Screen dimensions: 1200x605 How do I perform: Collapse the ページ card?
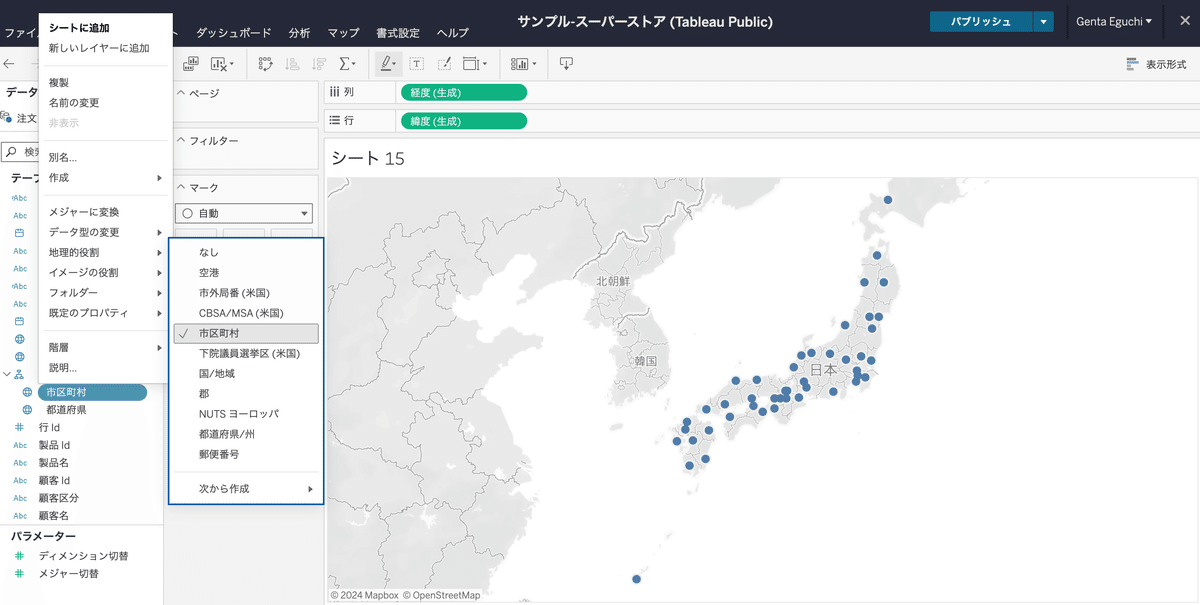(x=181, y=93)
